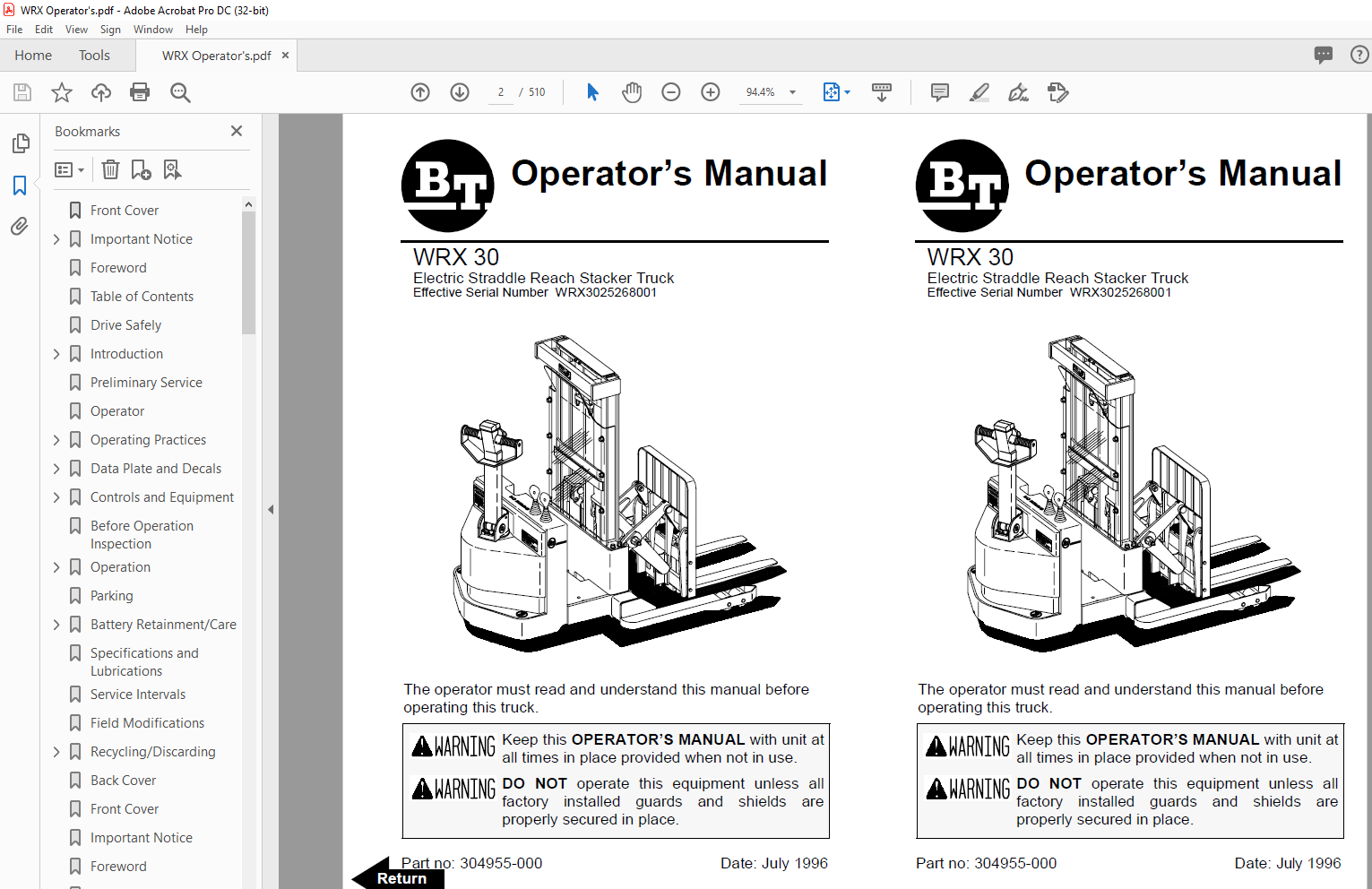Viewport: 1372px width, 889px height.
Task: Zoom out with minus icon
Action: pyautogui.click(x=671, y=92)
